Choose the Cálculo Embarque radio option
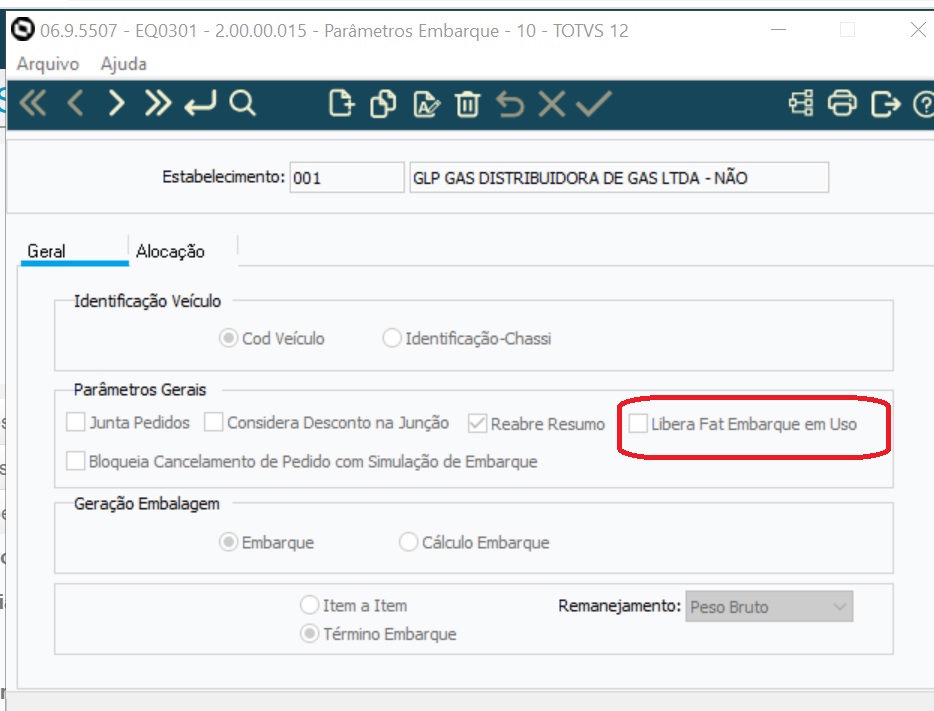The image size is (934, 711). click(x=408, y=543)
